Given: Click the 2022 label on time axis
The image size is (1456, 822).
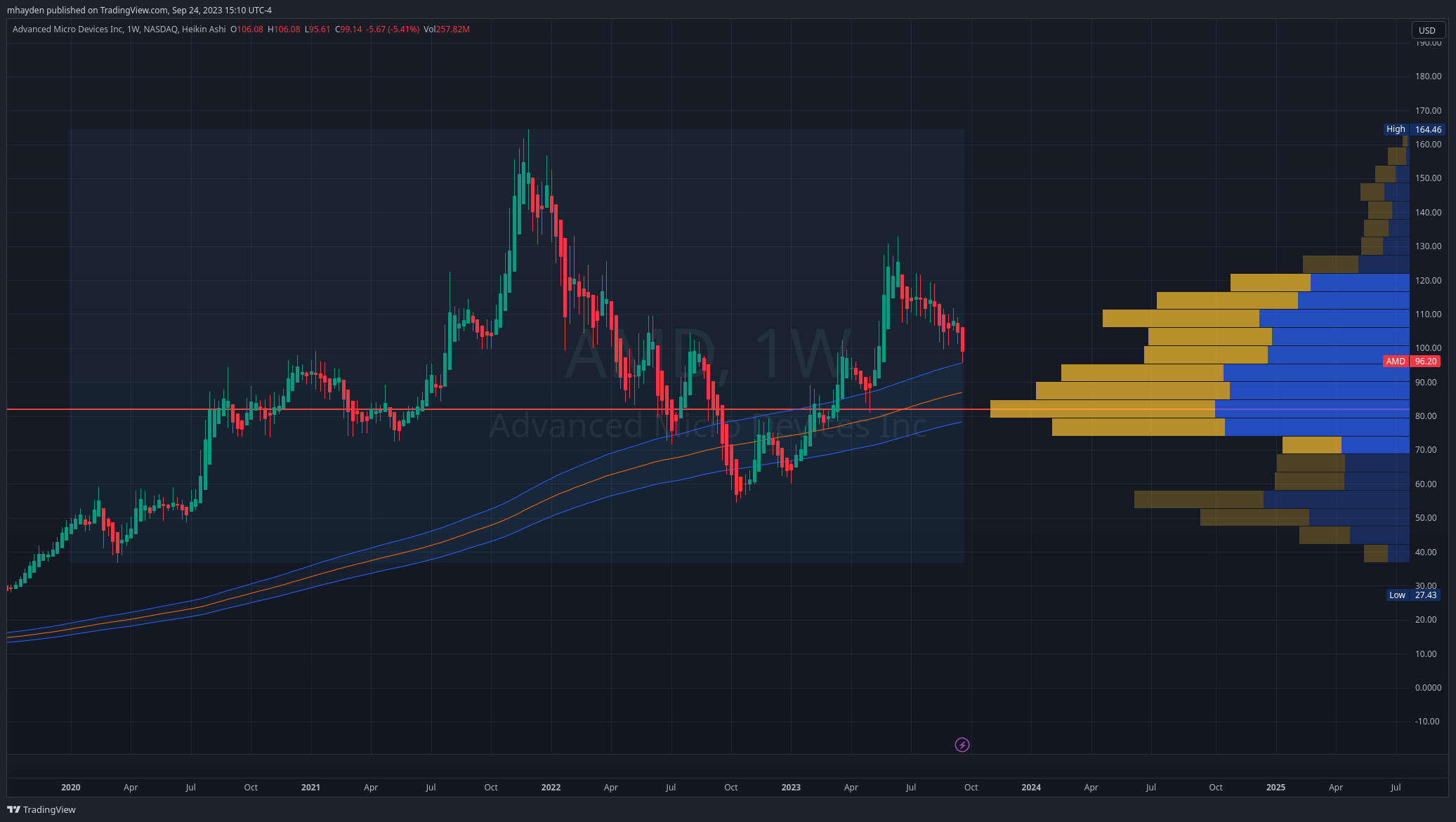Looking at the screenshot, I should 551,788.
